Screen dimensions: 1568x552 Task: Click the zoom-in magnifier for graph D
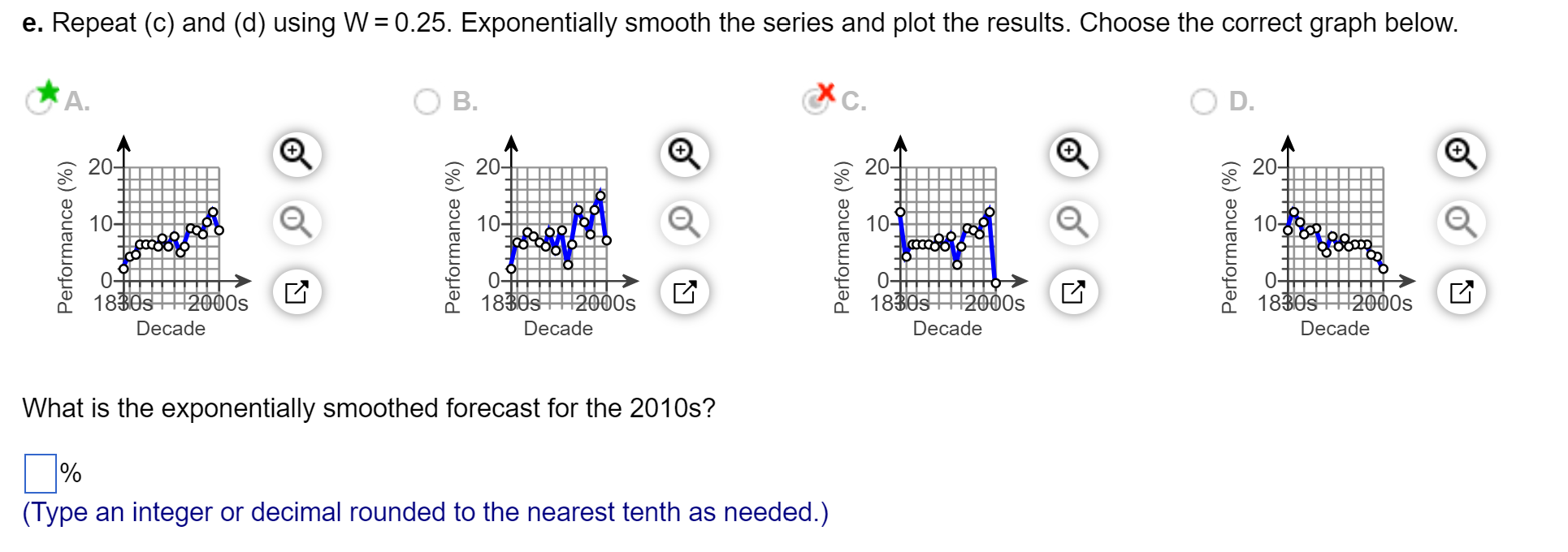tap(1458, 152)
